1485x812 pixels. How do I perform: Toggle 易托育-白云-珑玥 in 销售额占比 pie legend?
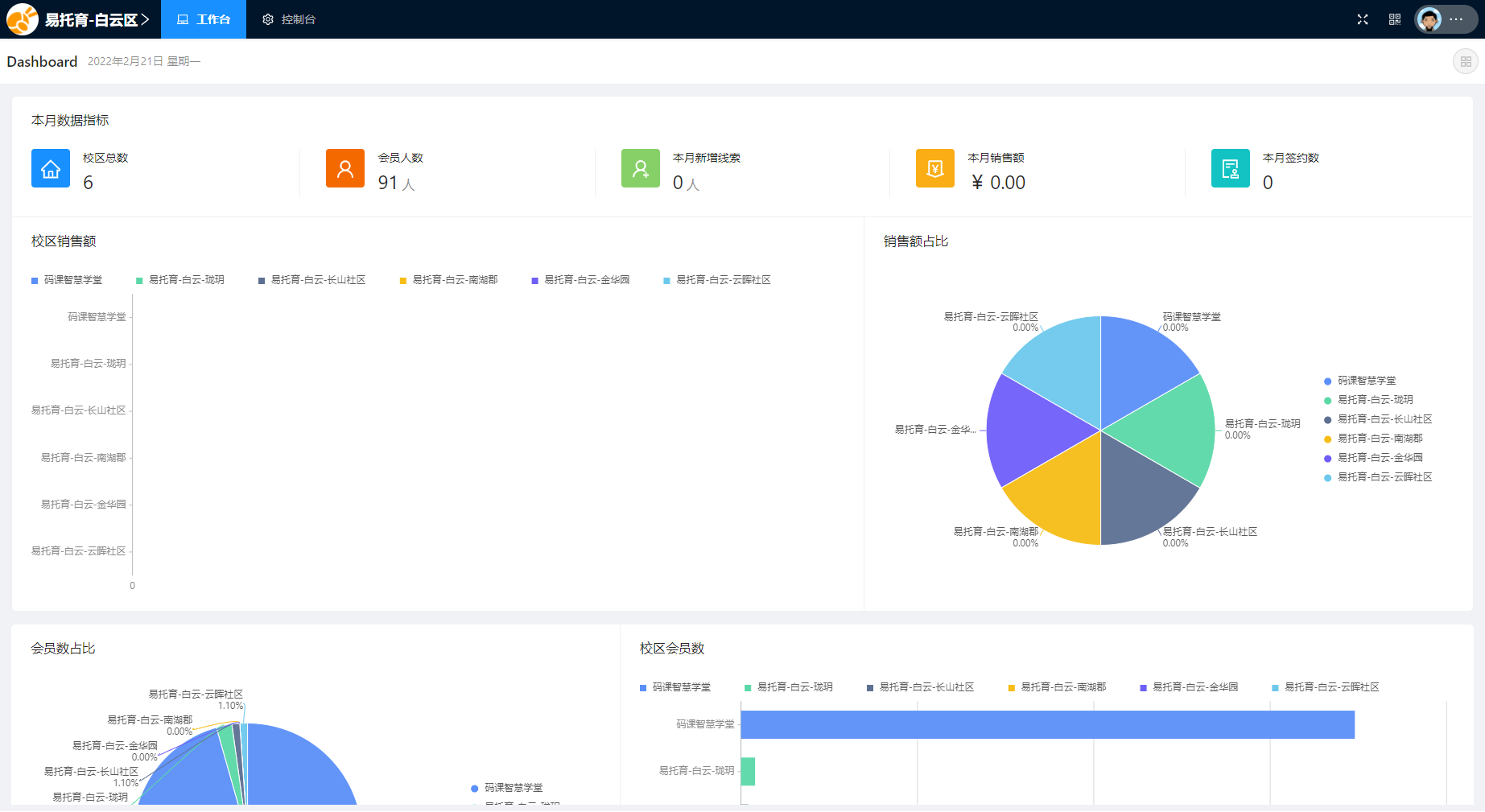(x=1369, y=400)
